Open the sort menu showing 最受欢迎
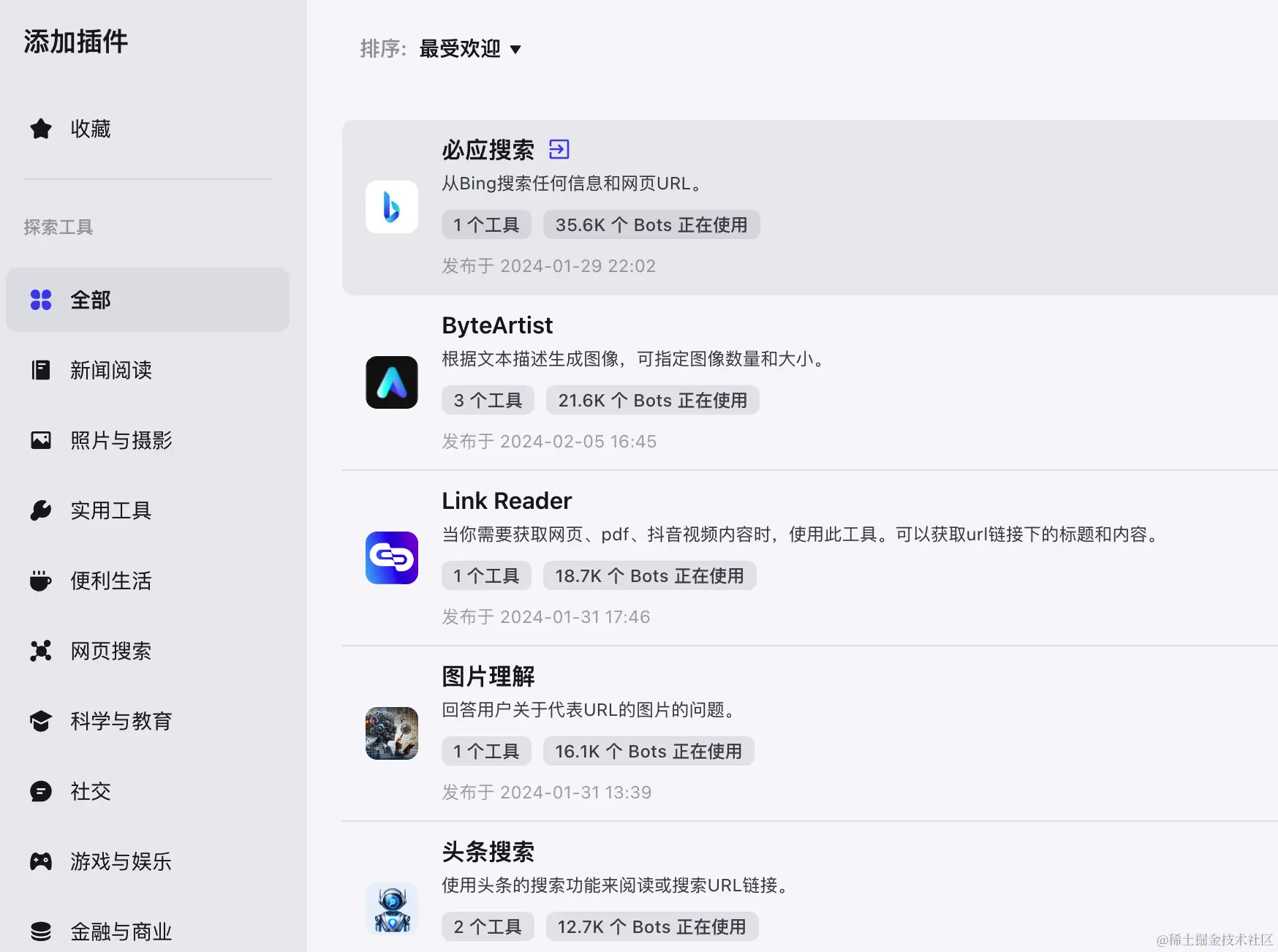 [470, 49]
